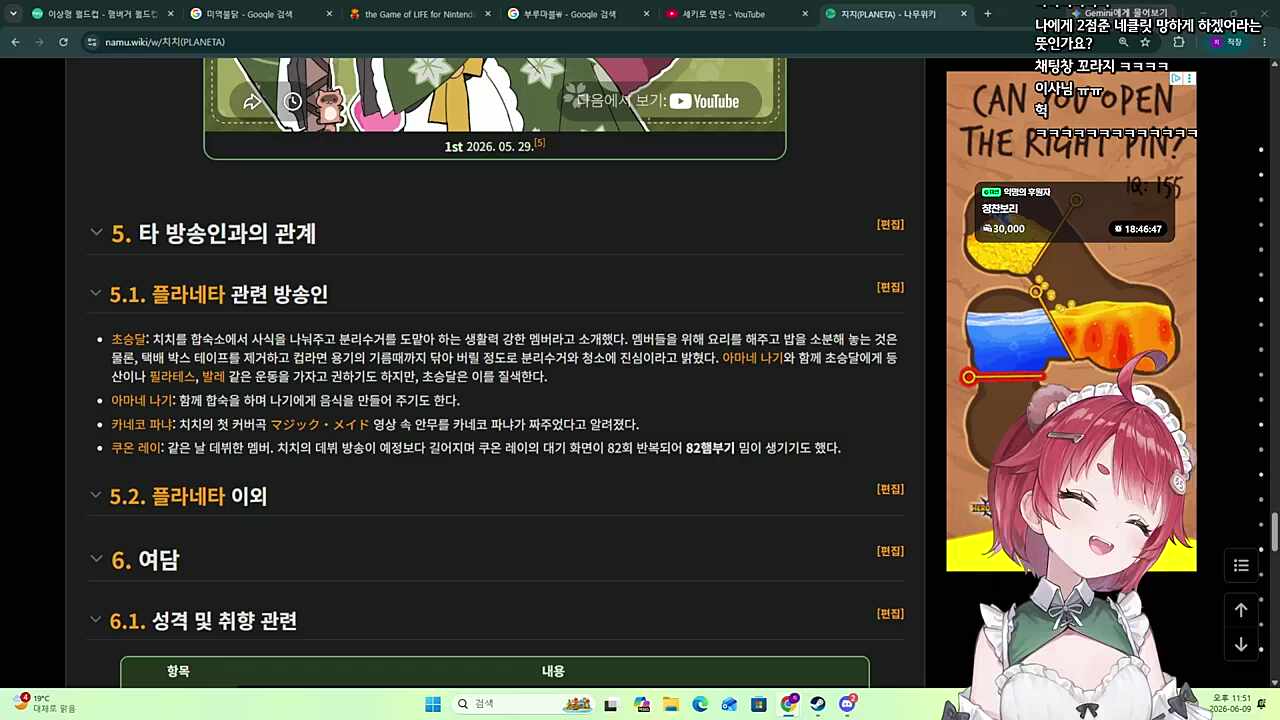Open footnote 5 next to the date
This screenshot has height=720, width=1280.
(540, 143)
